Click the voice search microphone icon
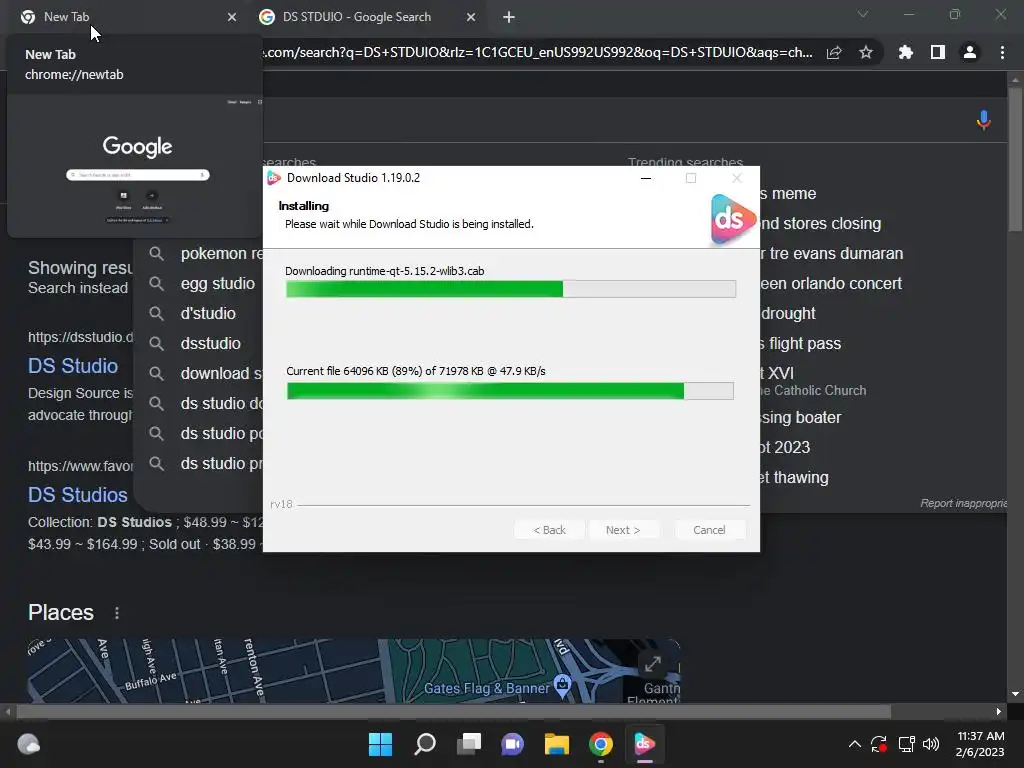This screenshot has width=1024, height=768. pyautogui.click(x=984, y=120)
